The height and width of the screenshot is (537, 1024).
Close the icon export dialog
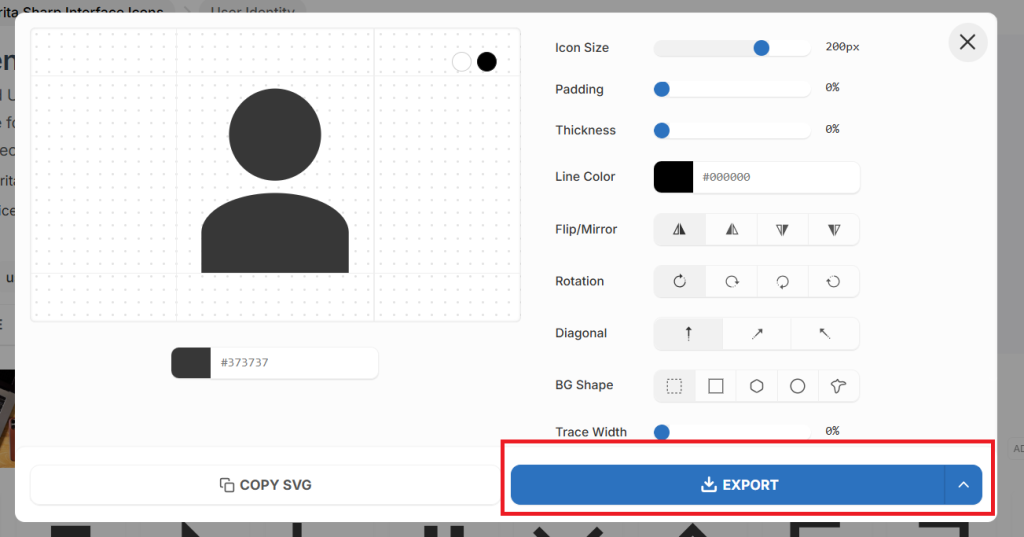(x=967, y=42)
